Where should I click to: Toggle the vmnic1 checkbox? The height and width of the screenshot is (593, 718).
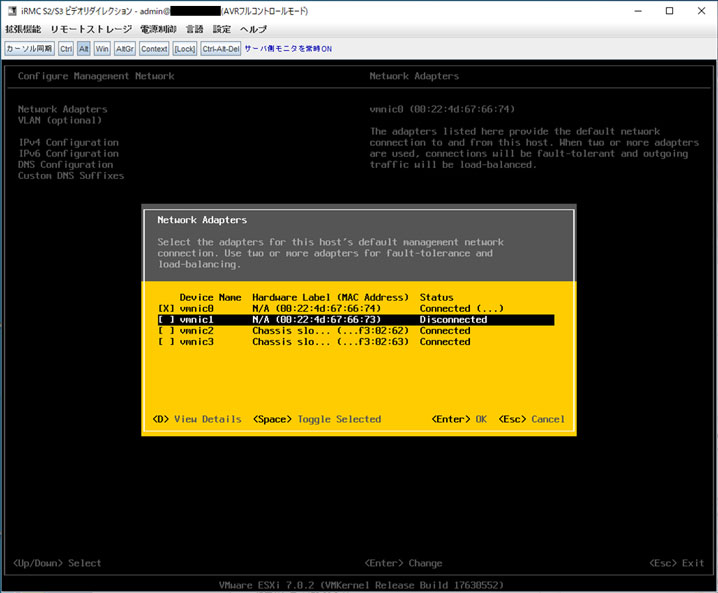166,320
